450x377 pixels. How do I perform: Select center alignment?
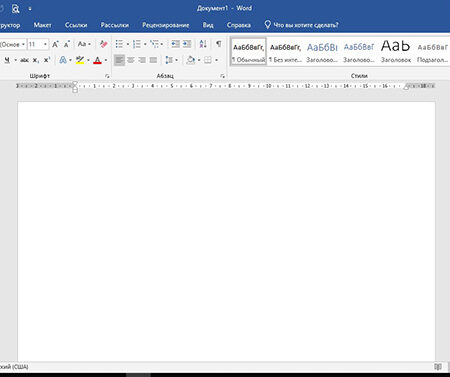tap(131, 60)
